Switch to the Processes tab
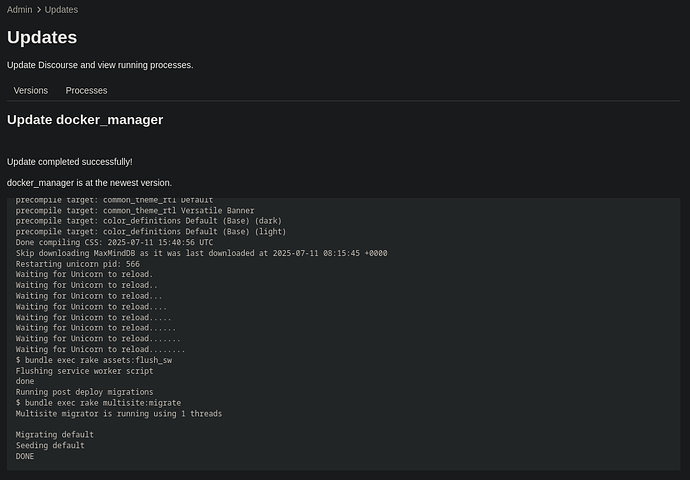This screenshot has width=690, height=480. (86, 91)
